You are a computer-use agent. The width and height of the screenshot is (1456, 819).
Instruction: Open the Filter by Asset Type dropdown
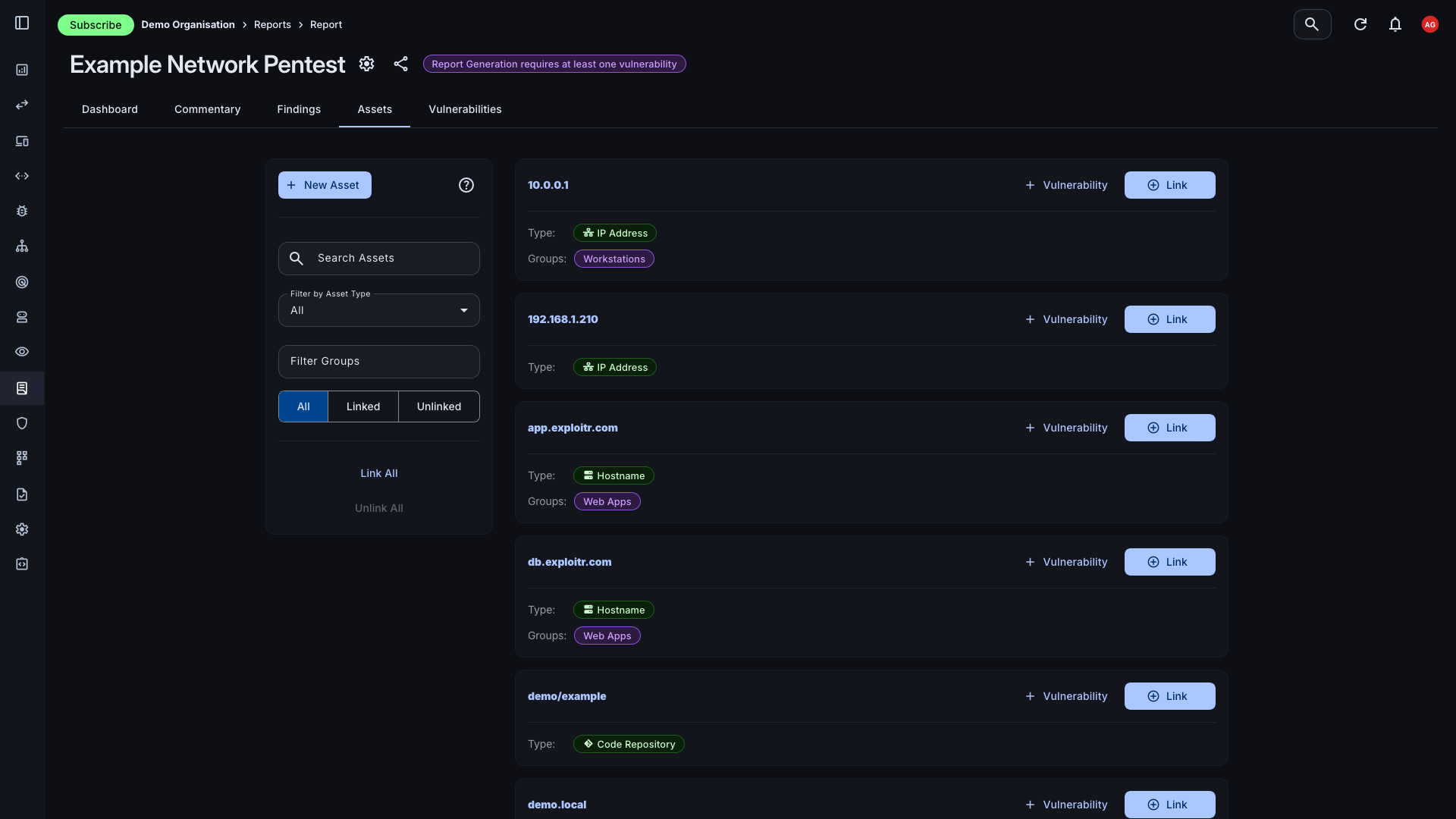click(x=378, y=309)
